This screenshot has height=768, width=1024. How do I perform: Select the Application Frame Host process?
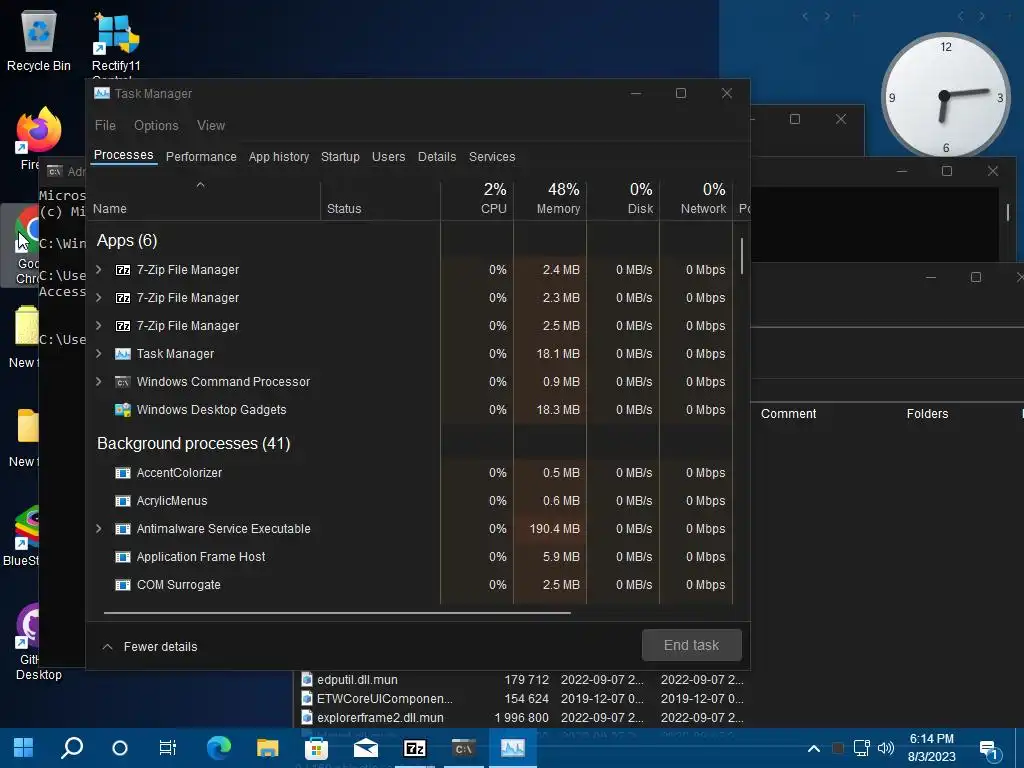tap(411, 557)
